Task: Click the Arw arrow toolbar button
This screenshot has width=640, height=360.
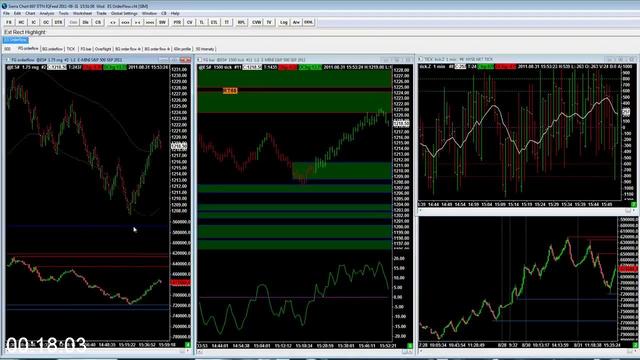Action: coord(296,22)
